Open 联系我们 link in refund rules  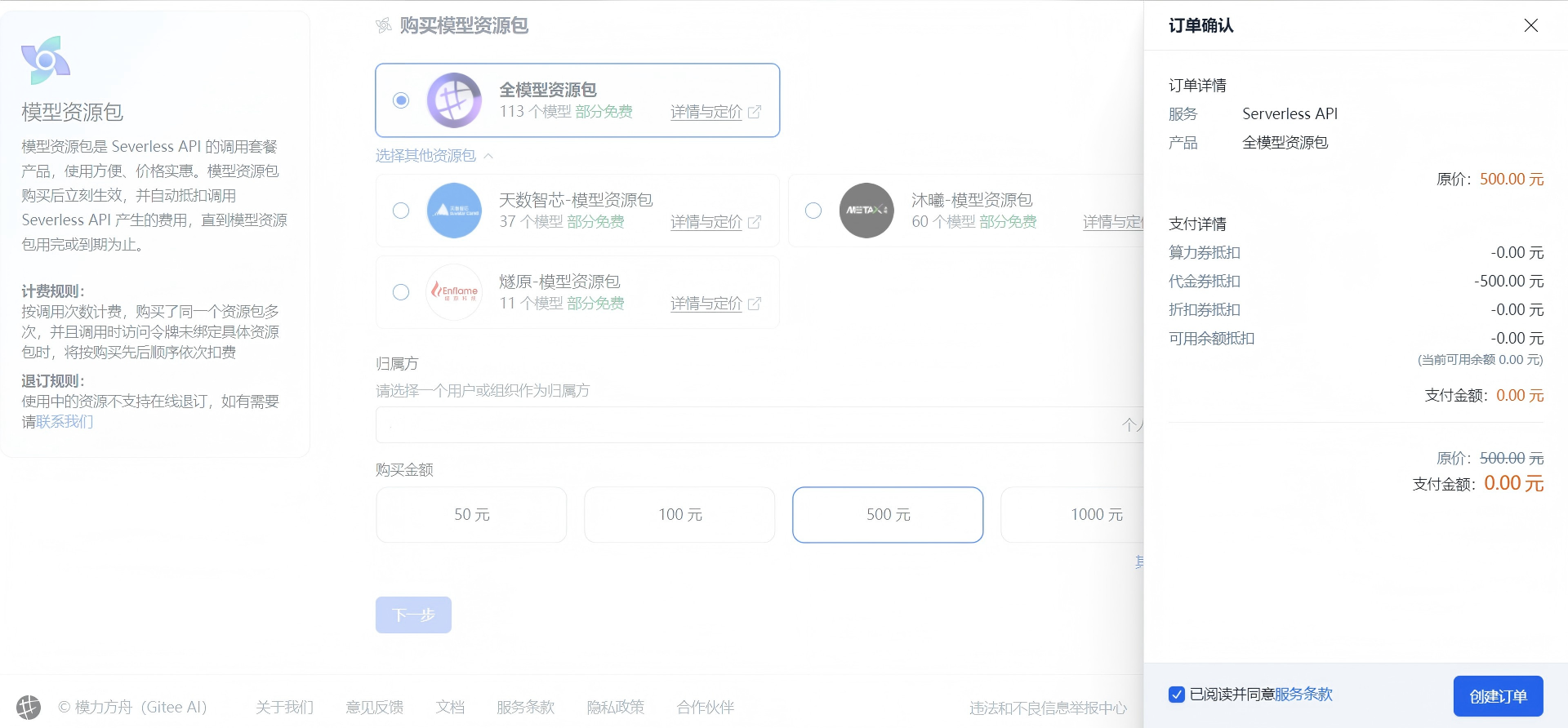click(x=65, y=421)
